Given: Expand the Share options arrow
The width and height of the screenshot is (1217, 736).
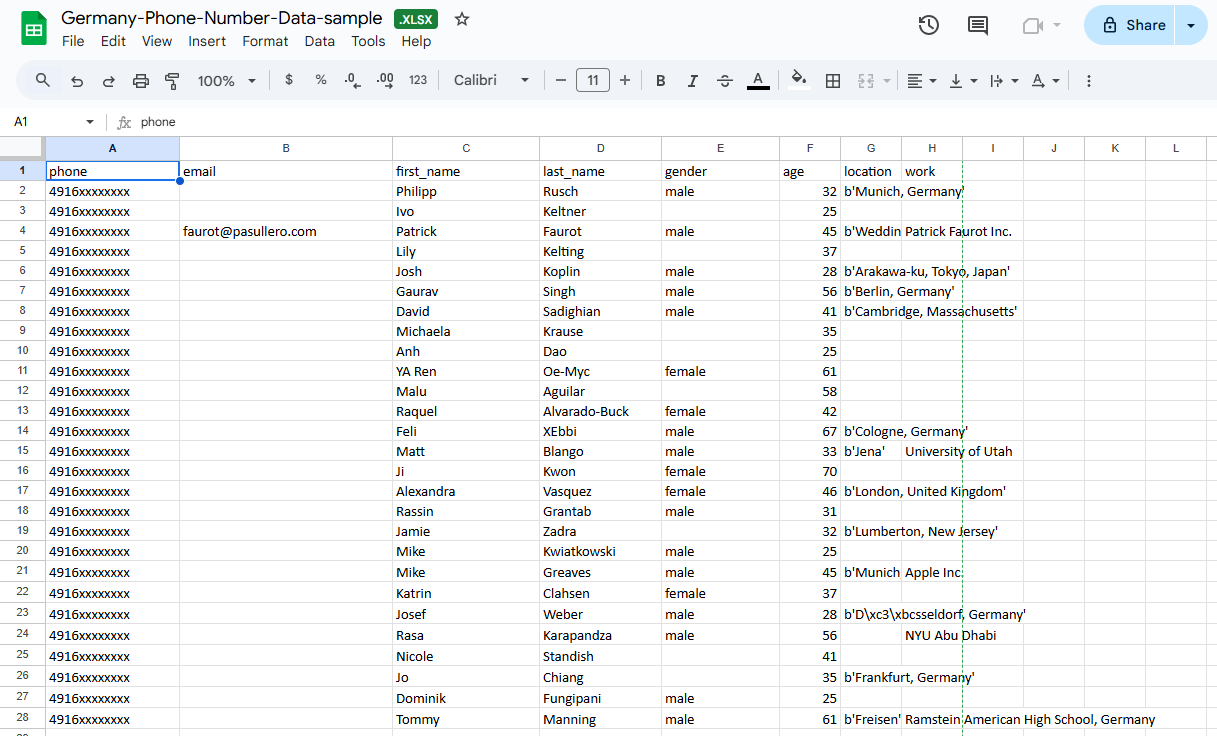Looking at the screenshot, I should tap(1191, 25).
